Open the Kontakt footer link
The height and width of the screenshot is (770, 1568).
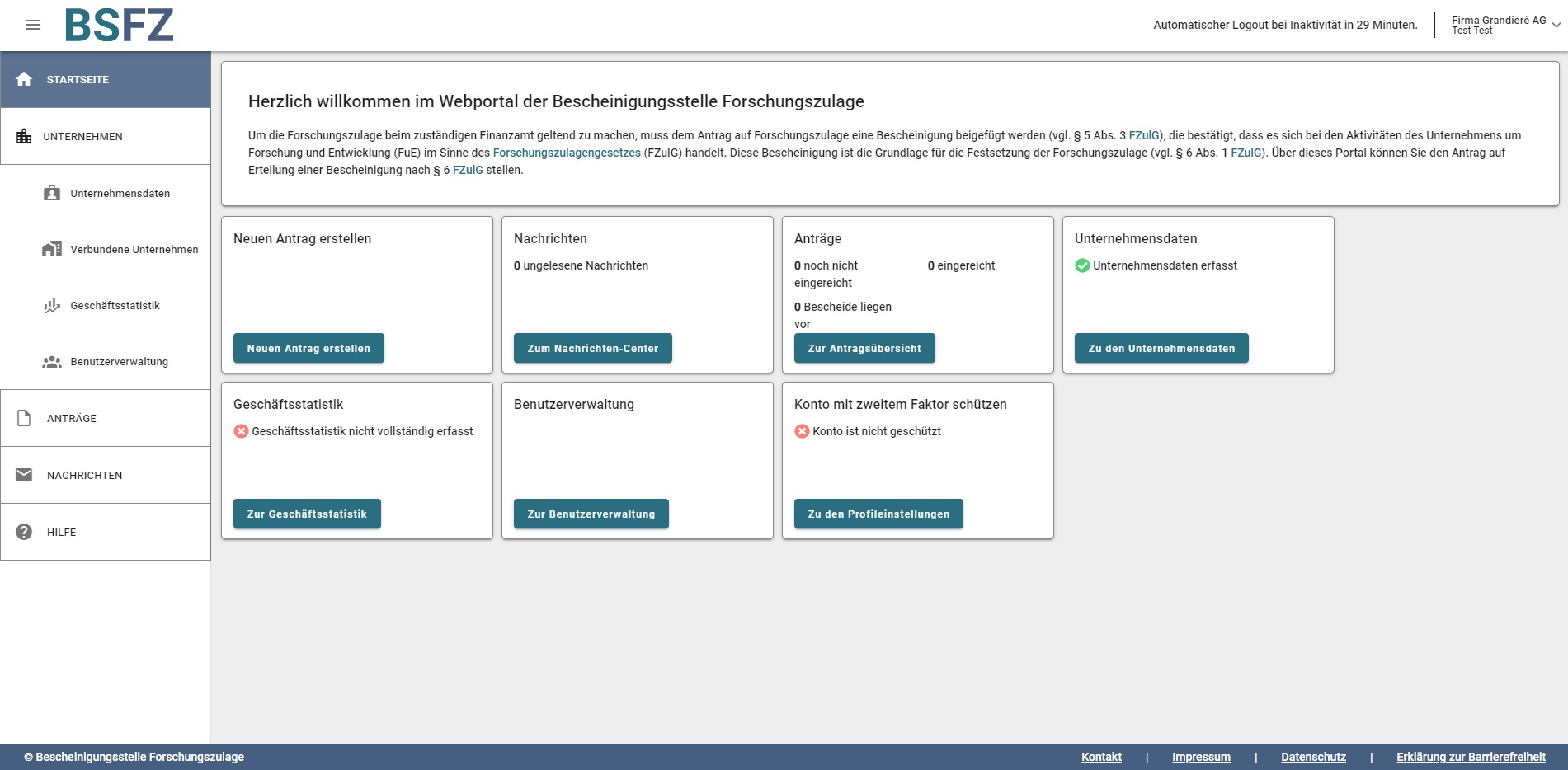click(1101, 757)
